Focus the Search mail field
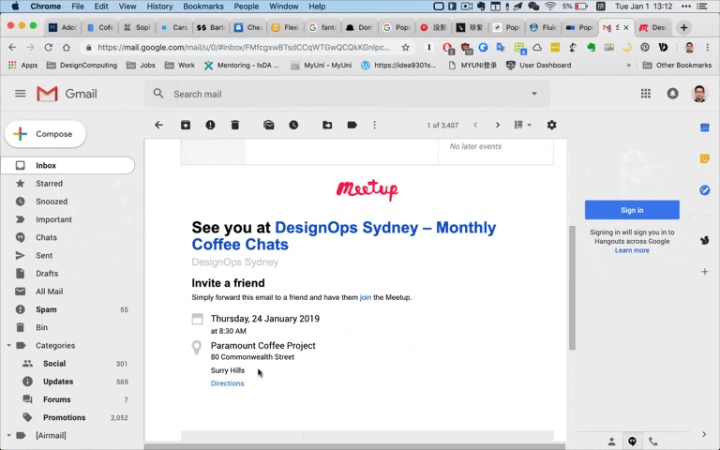This screenshot has width=720, height=450. pyautogui.click(x=347, y=94)
